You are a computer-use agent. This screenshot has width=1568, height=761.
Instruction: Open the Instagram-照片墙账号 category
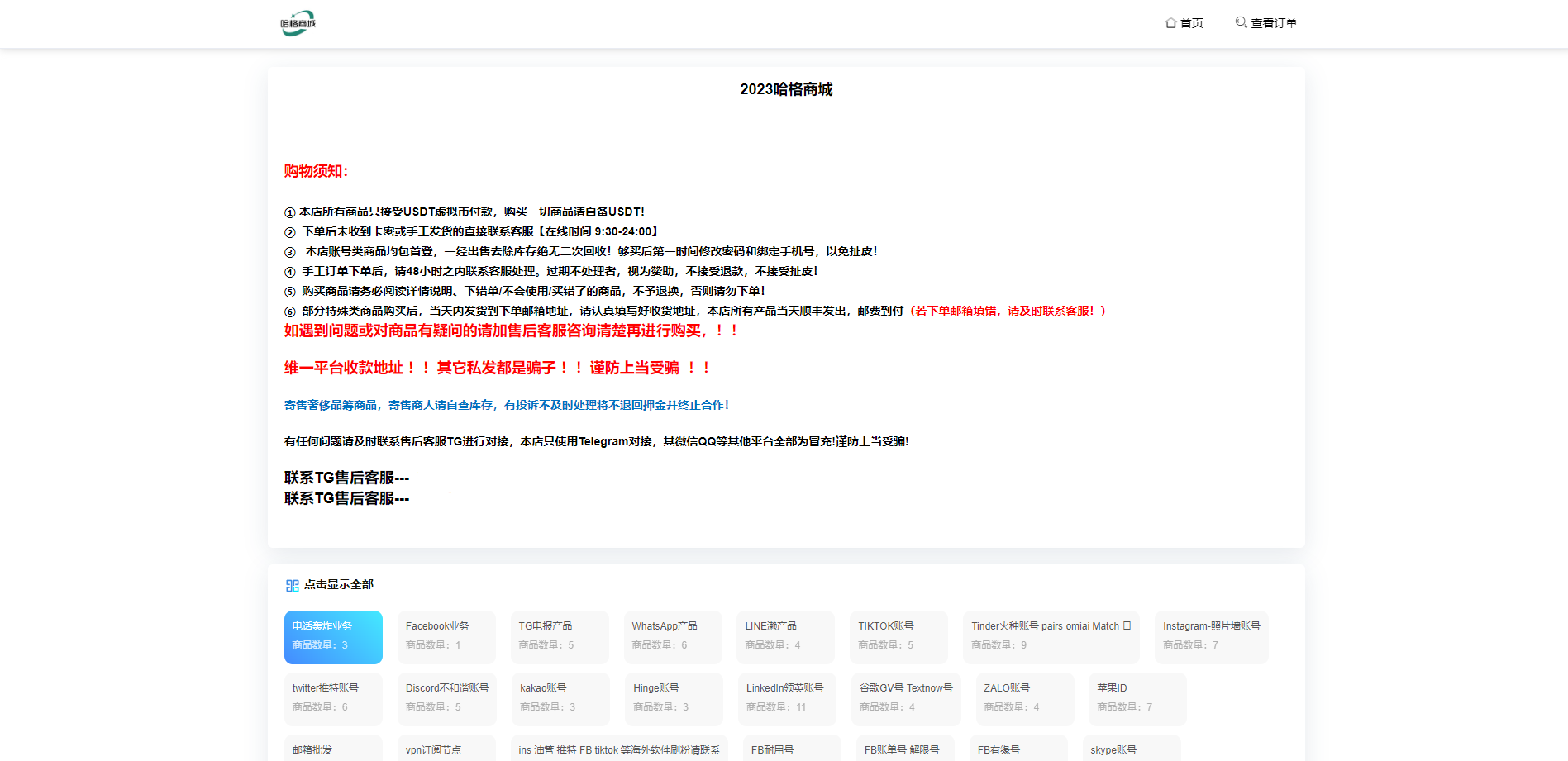1212,637
